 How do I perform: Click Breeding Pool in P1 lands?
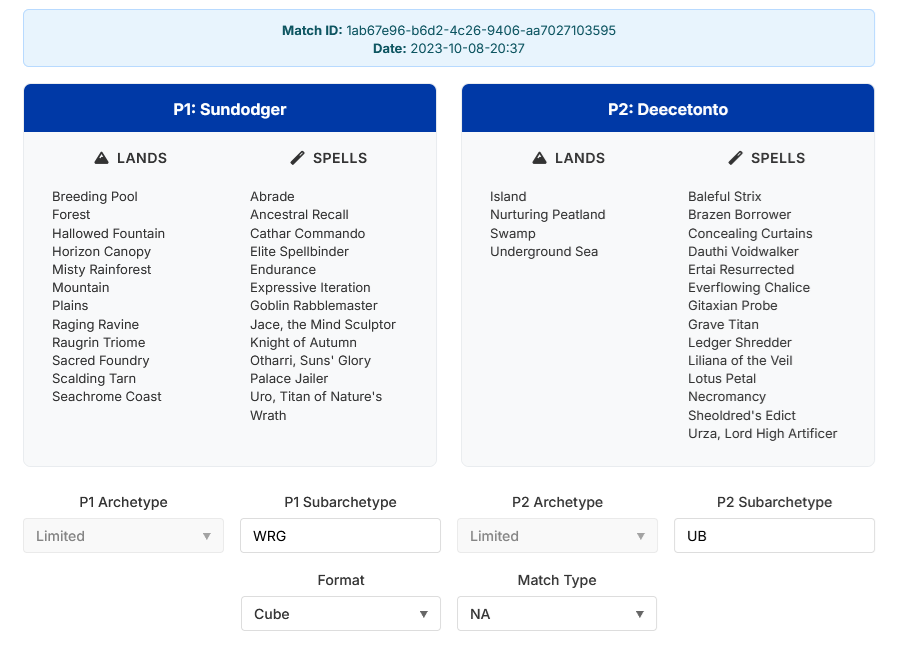[x=95, y=197]
